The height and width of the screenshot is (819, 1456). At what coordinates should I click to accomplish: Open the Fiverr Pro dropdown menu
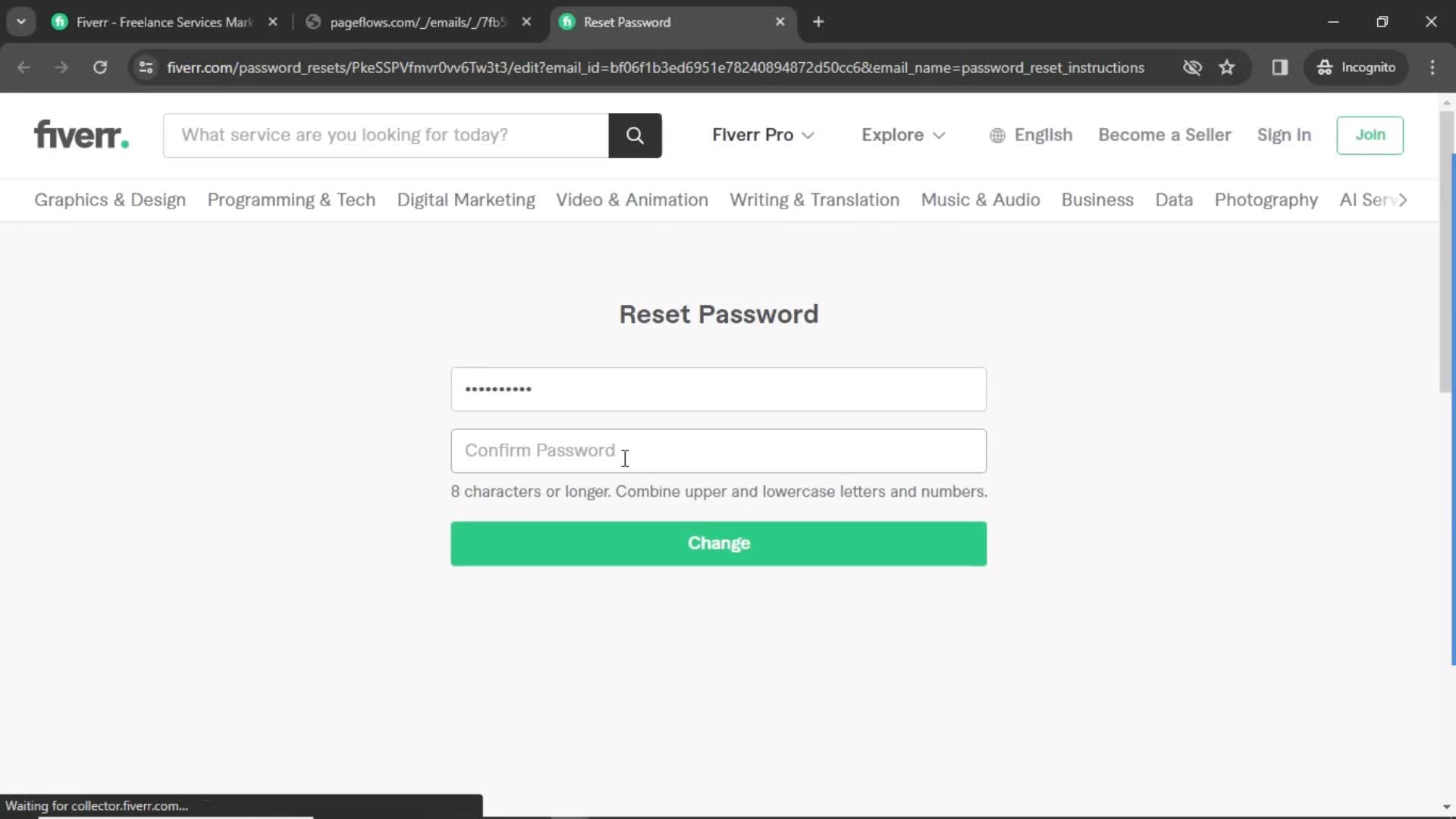pos(762,134)
